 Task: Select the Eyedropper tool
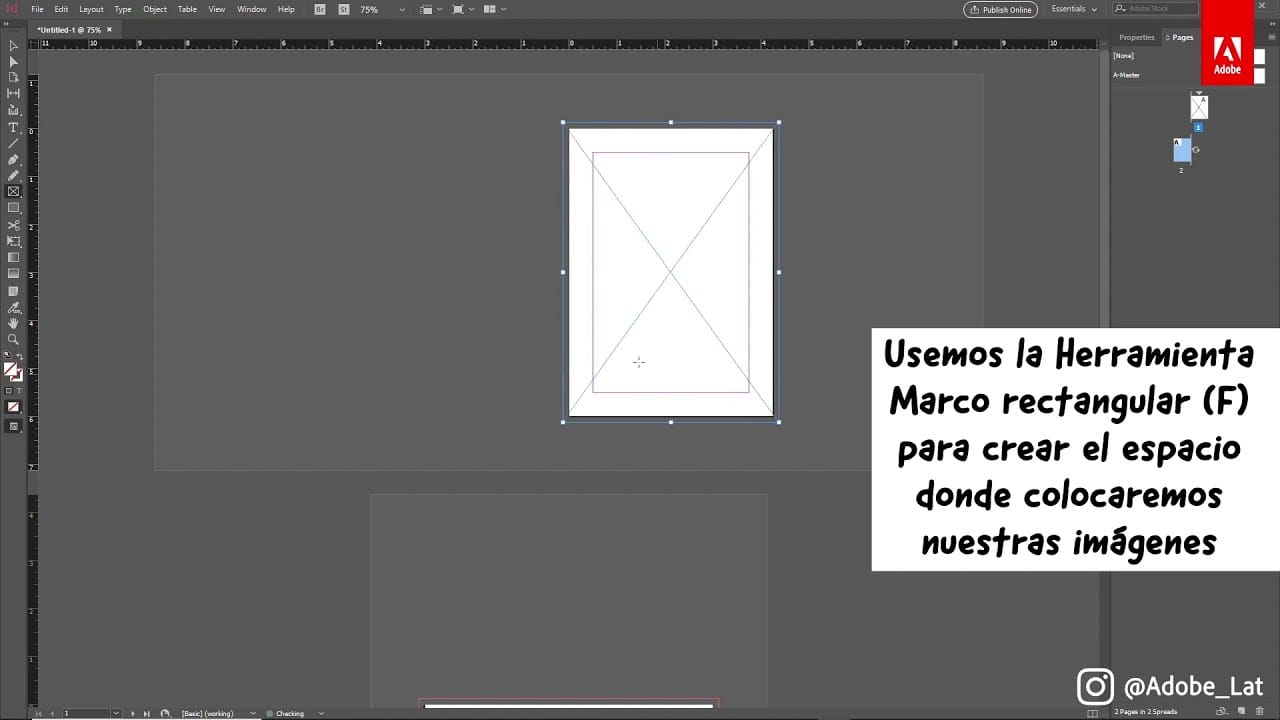(13, 307)
